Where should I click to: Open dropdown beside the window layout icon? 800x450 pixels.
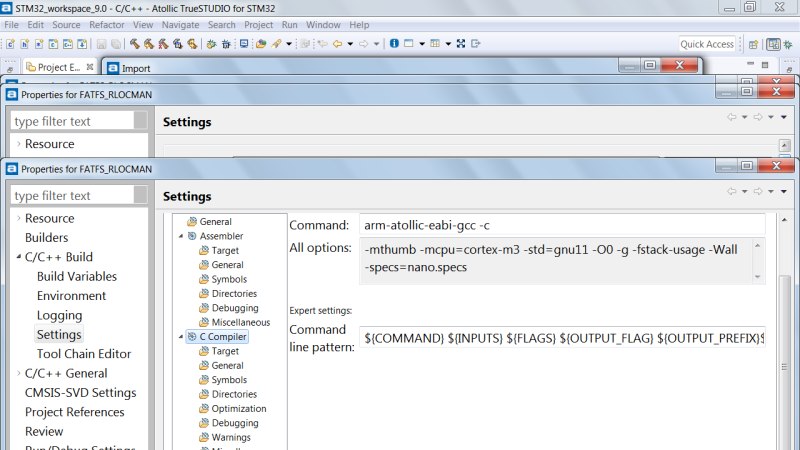(422, 44)
